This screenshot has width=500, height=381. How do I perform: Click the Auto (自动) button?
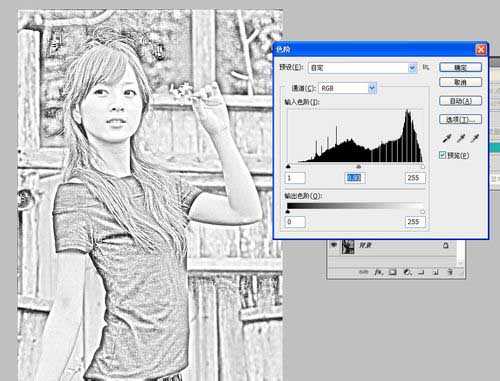pos(460,101)
